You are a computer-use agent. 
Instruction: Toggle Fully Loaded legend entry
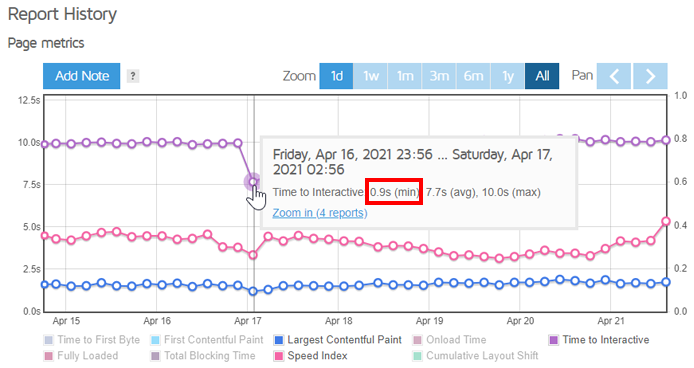[81, 356]
